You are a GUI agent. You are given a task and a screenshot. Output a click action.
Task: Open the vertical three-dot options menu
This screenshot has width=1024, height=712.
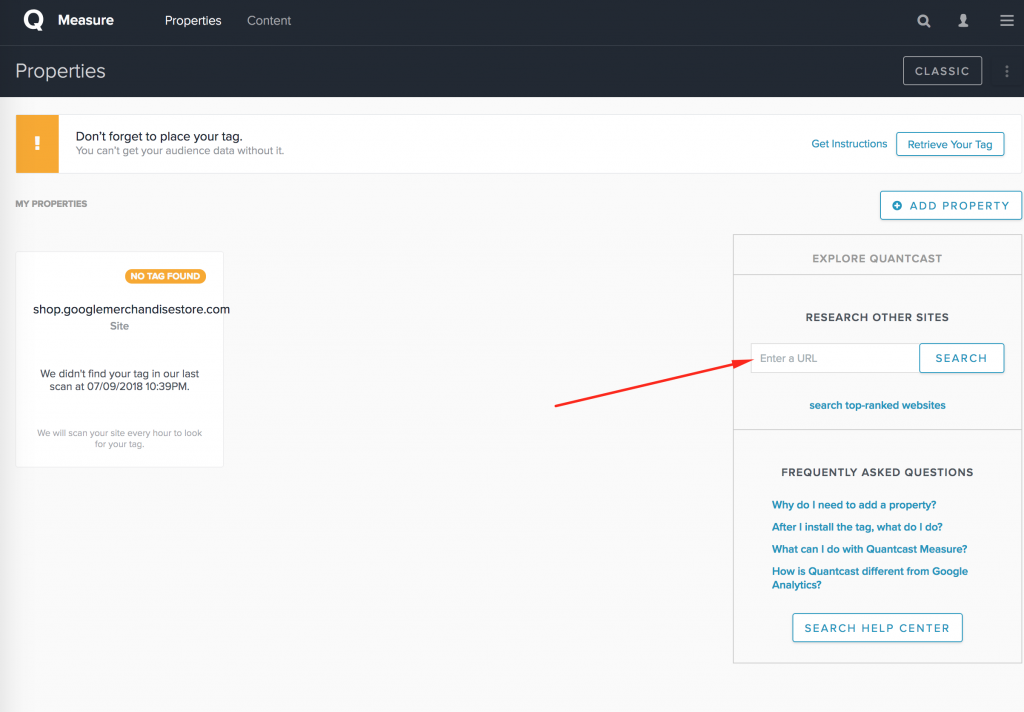pos(1007,71)
